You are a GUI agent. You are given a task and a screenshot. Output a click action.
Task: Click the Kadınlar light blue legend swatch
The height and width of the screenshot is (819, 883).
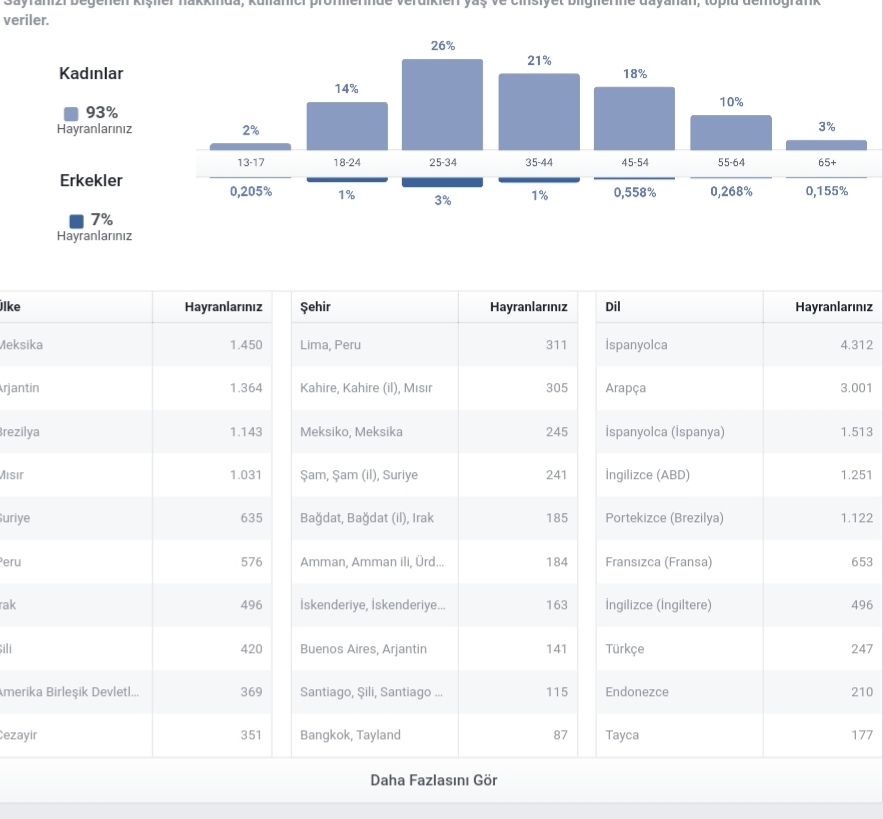(x=71, y=114)
